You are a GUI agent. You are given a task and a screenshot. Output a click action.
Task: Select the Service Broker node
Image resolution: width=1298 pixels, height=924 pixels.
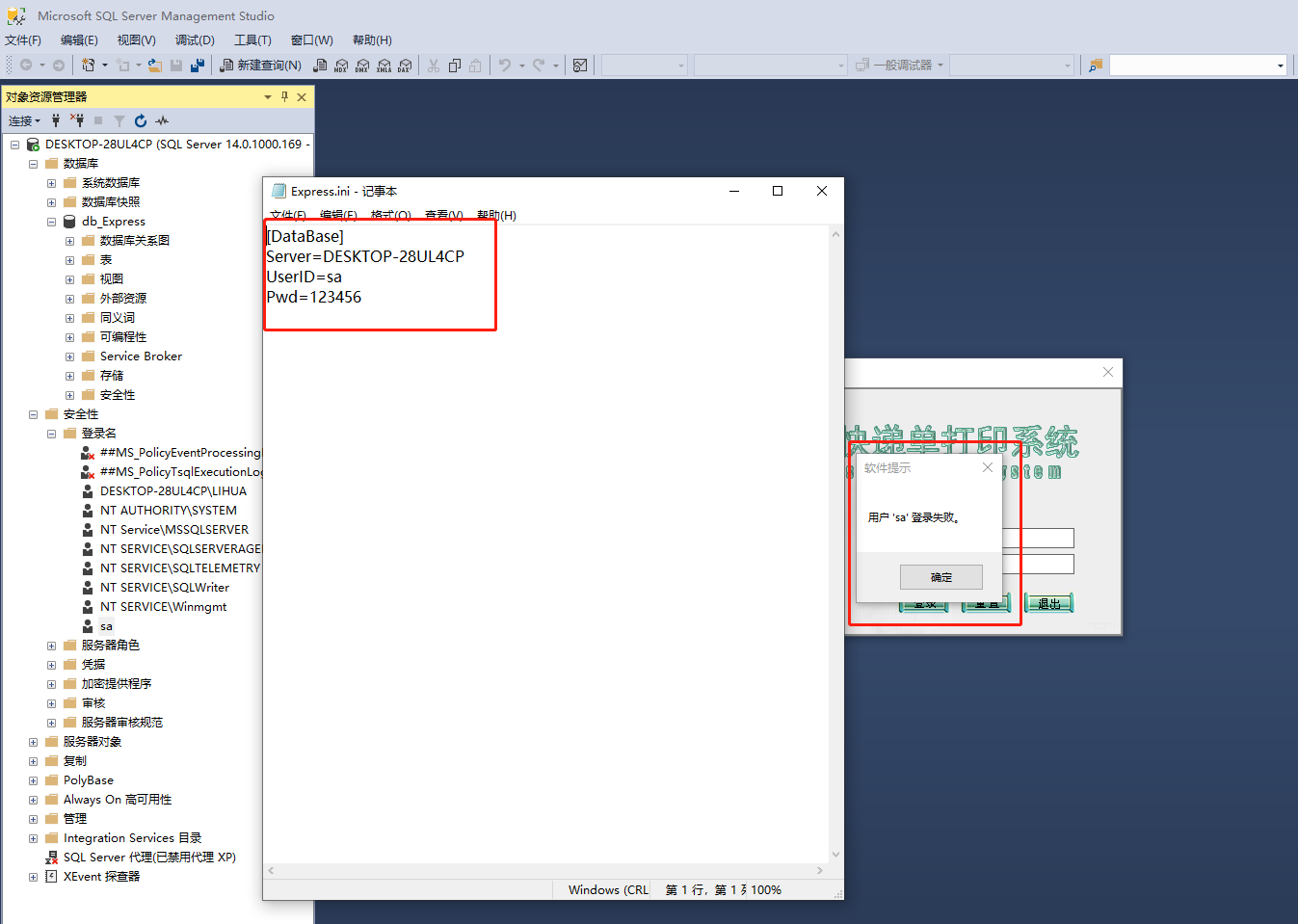point(141,356)
